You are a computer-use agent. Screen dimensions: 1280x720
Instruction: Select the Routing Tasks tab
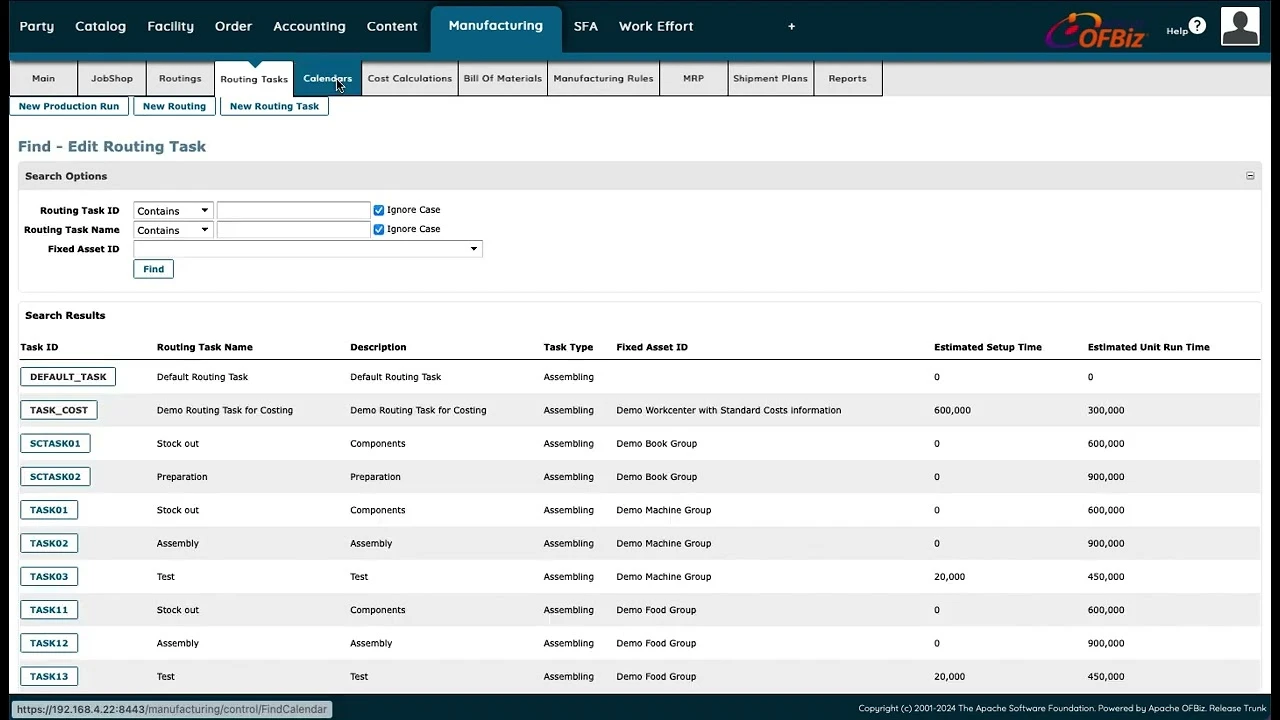(254, 79)
